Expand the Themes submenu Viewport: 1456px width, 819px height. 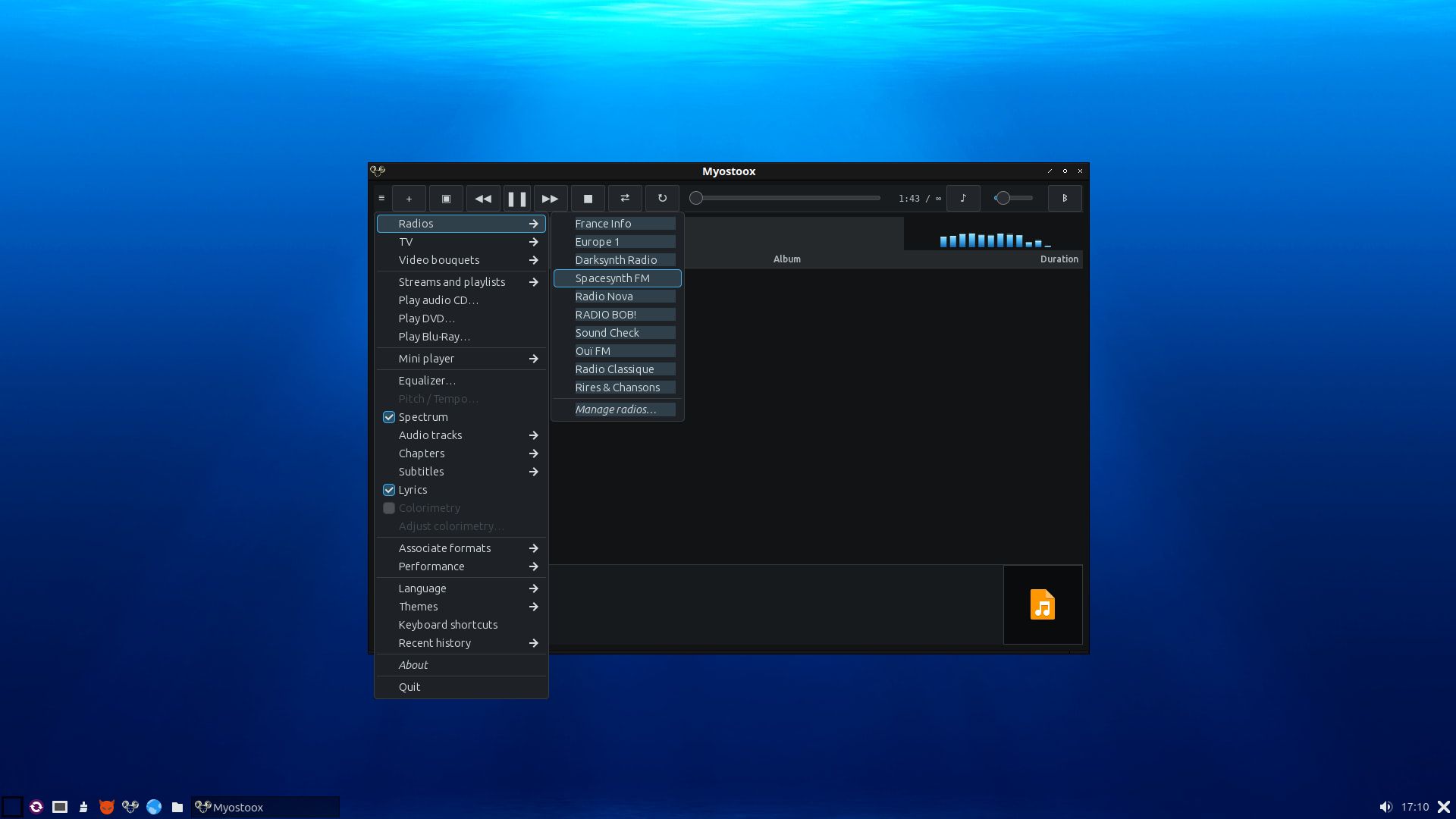click(461, 607)
